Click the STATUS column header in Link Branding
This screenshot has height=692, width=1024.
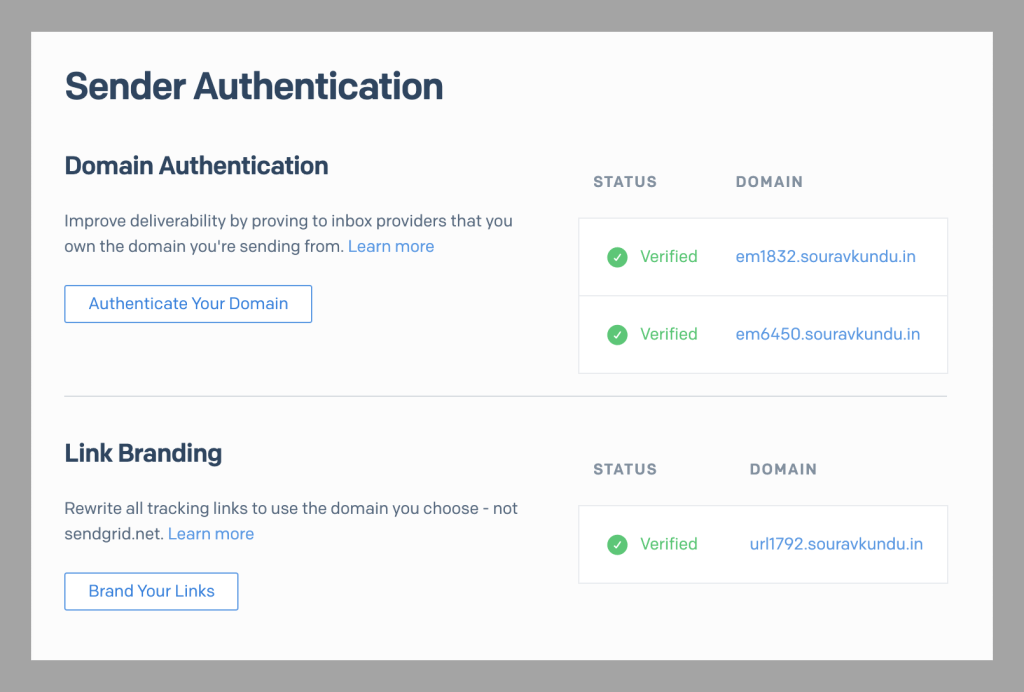[625, 469]
